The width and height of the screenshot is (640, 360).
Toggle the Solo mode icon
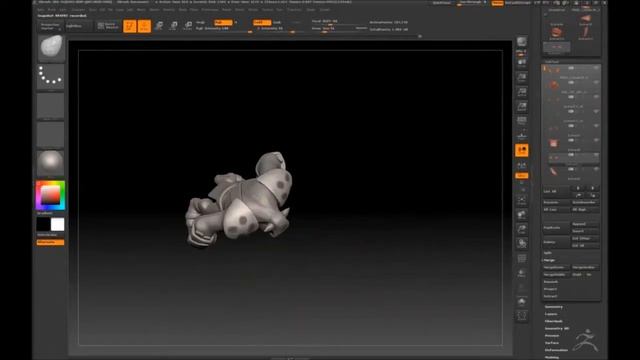522,302
